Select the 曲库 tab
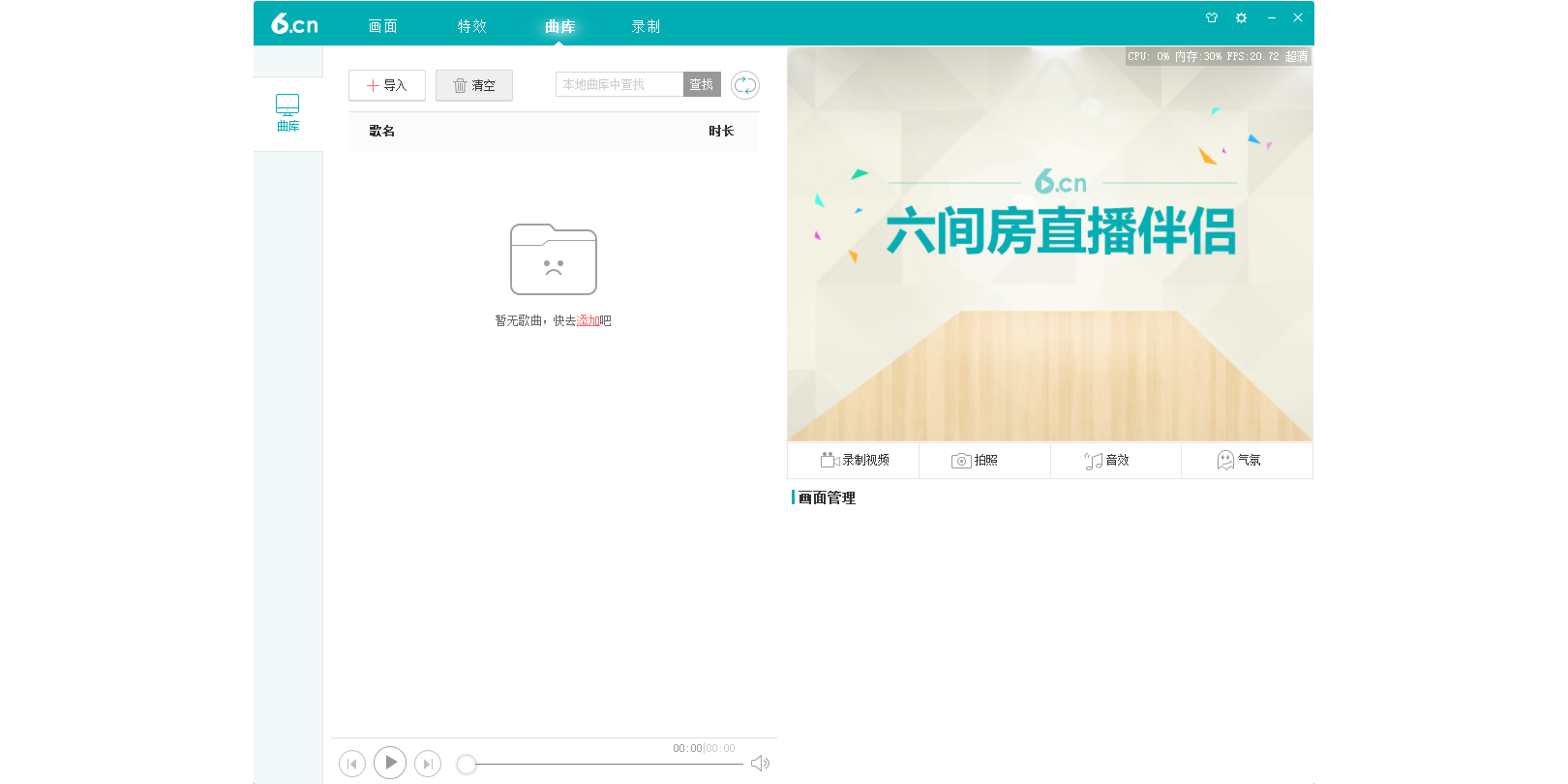The height and width of the screenshot is (784, 1568). [559, 26]
